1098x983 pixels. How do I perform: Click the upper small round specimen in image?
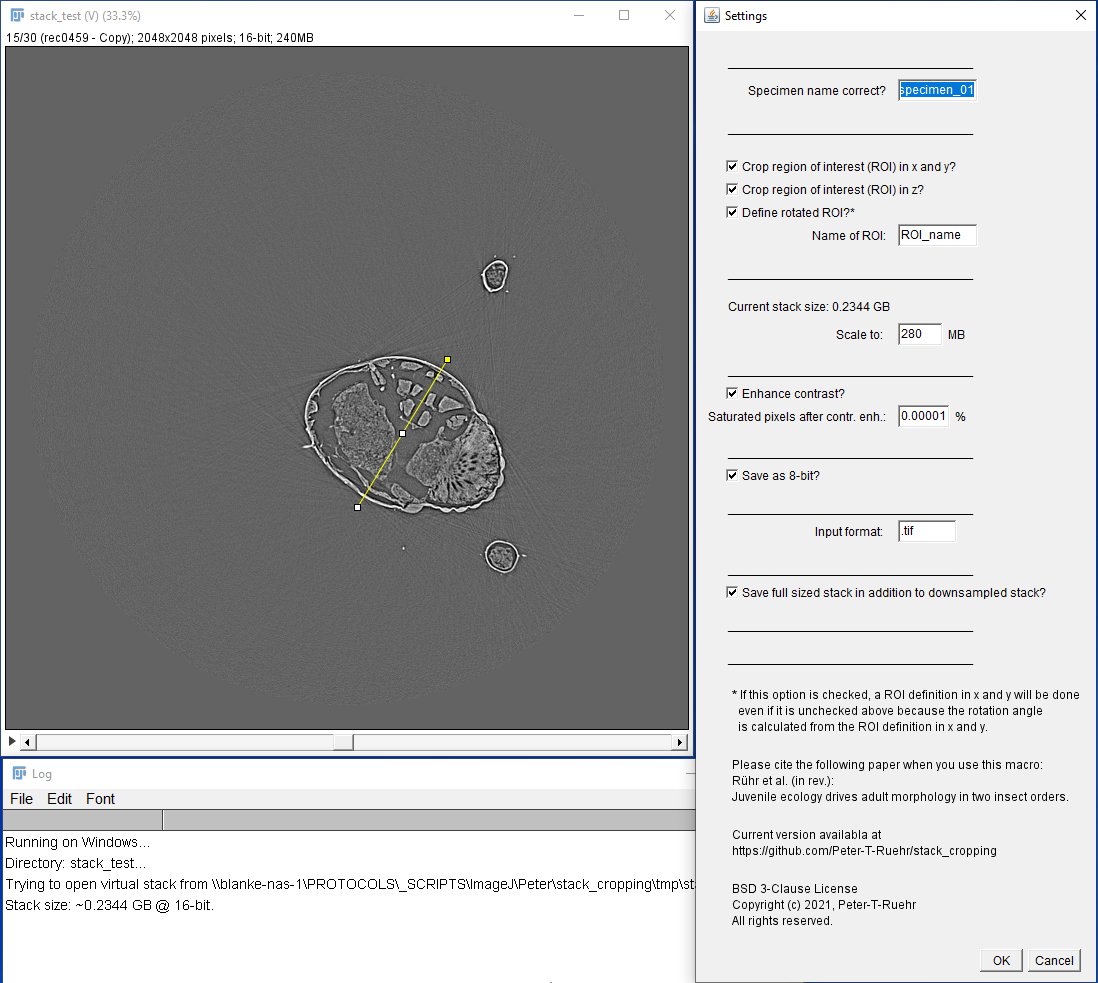495,276
